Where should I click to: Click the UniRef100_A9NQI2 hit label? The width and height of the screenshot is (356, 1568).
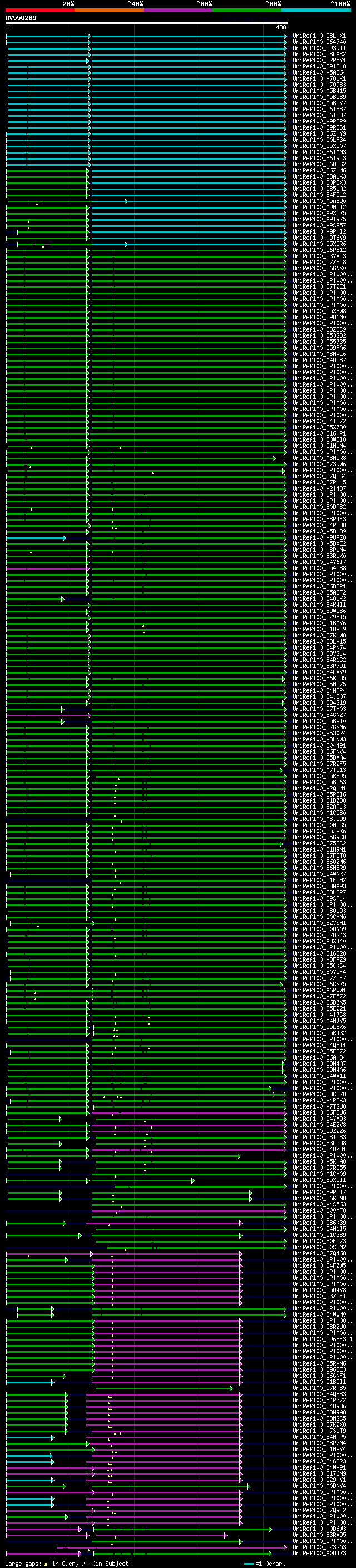319,207
